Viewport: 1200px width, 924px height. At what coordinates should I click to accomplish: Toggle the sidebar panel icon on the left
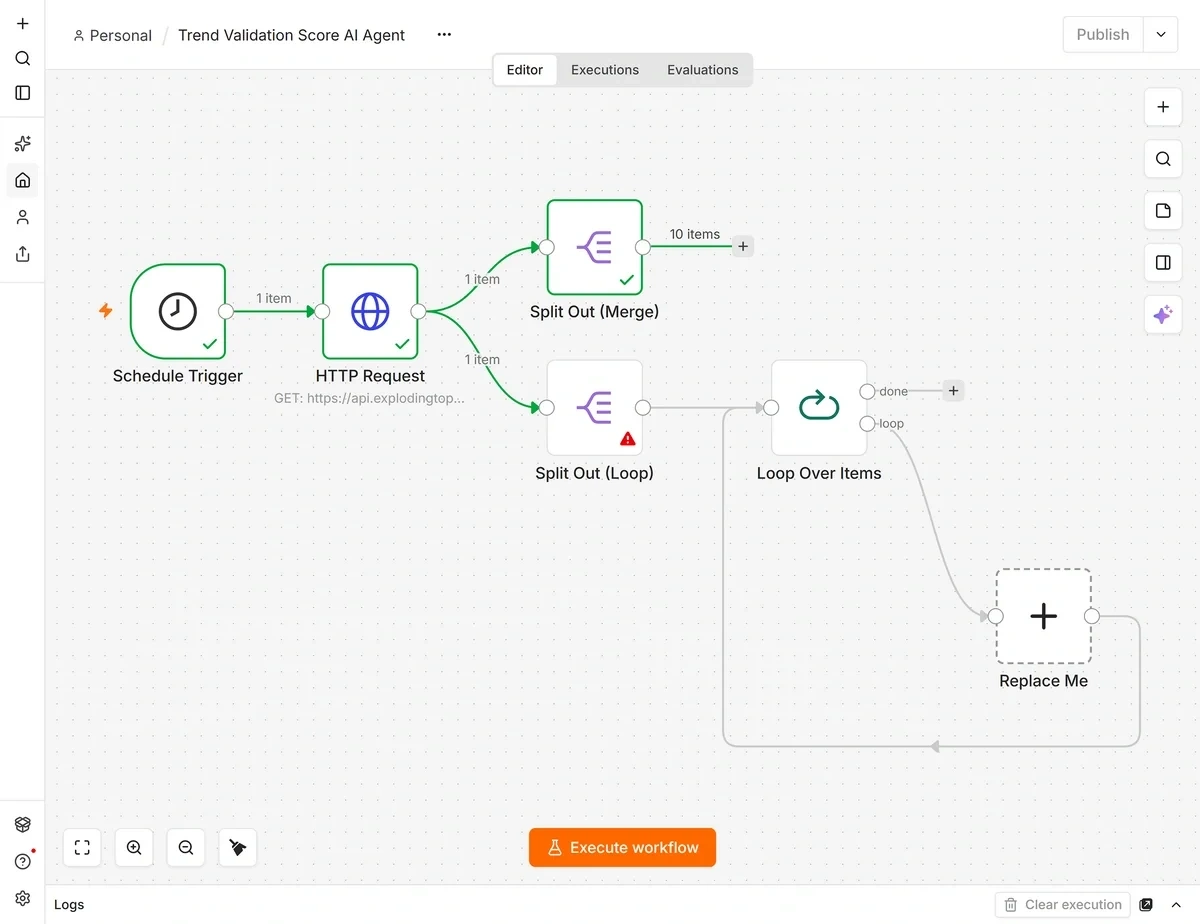[x=23, y=93]
